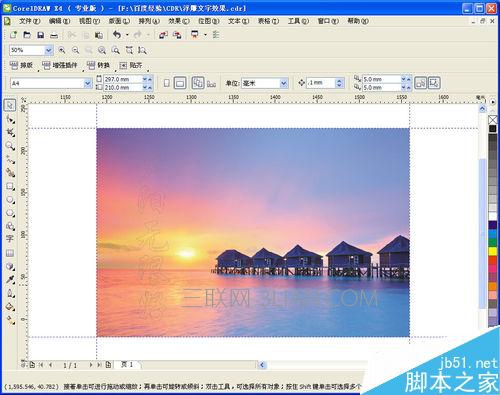
Task: Adjust duplicate distance X 5.0 mm spinner
Action: tap(406, 79)
